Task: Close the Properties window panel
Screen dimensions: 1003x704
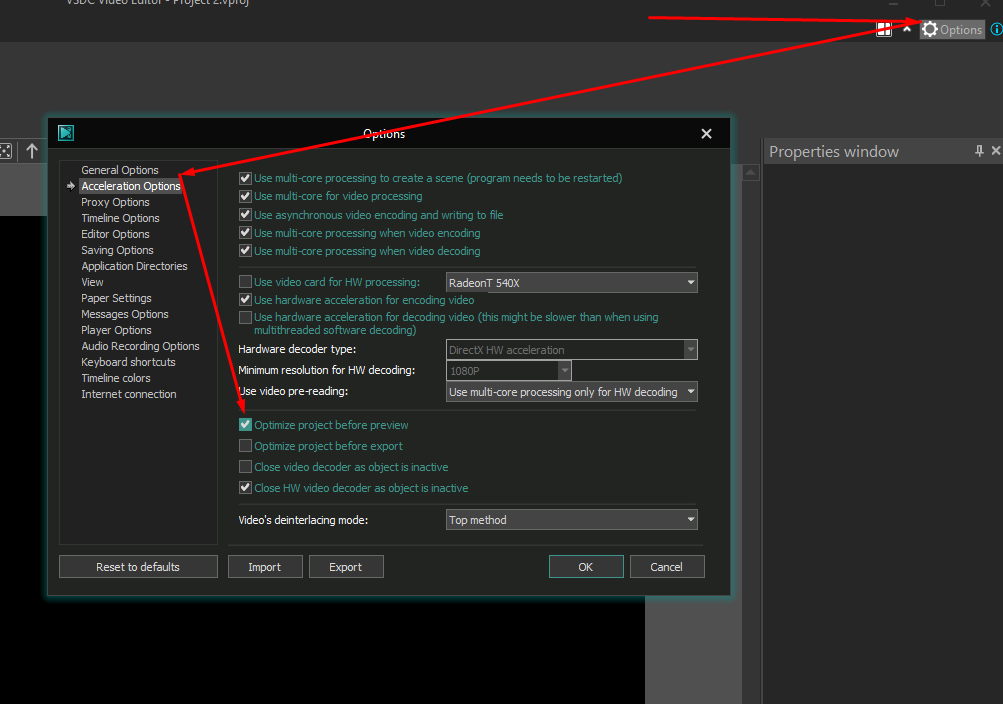Action: (996, 151)
